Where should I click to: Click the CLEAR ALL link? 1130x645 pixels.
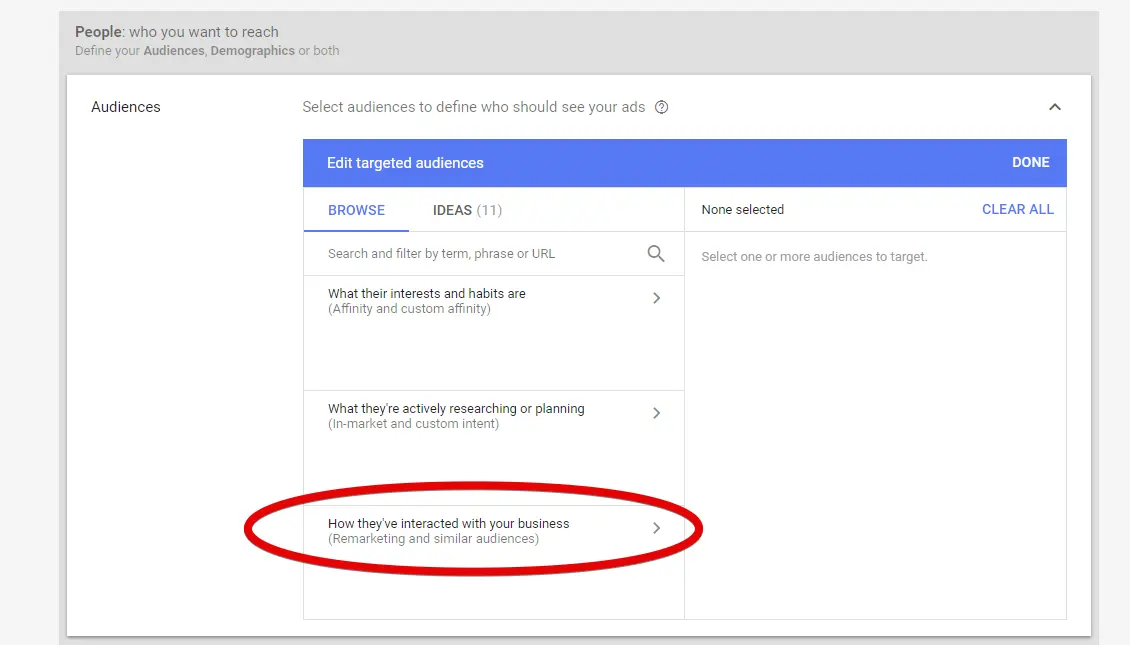pos(1017,209)
